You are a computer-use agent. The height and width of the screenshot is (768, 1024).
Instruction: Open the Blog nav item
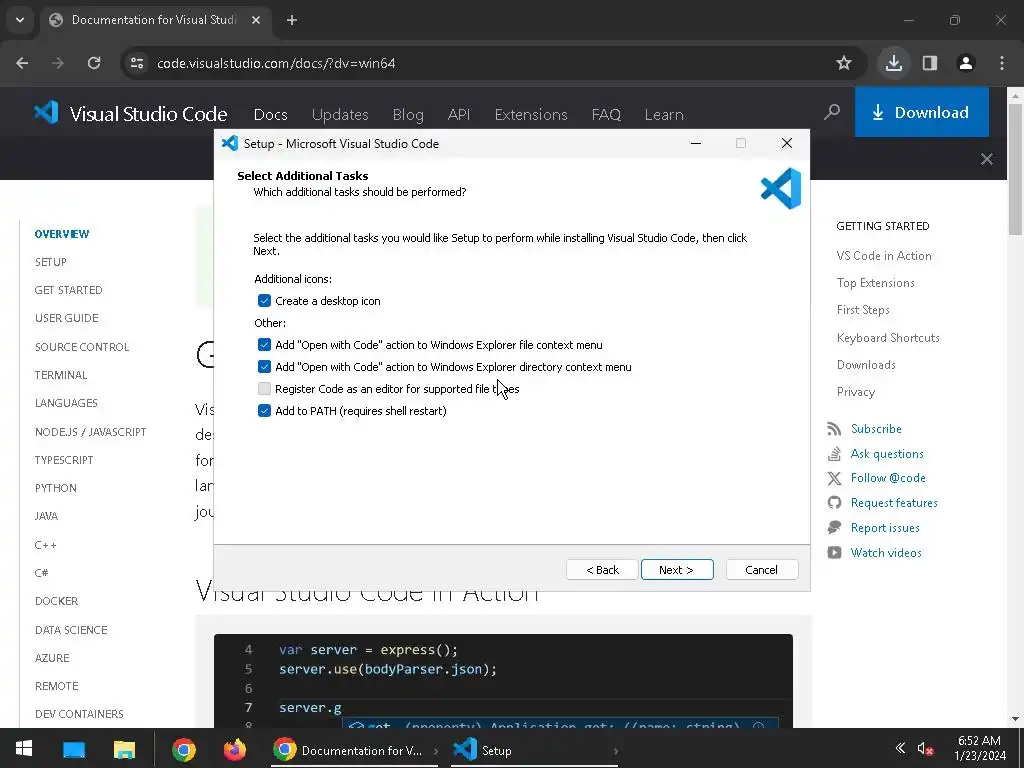(x=408, y=114)
